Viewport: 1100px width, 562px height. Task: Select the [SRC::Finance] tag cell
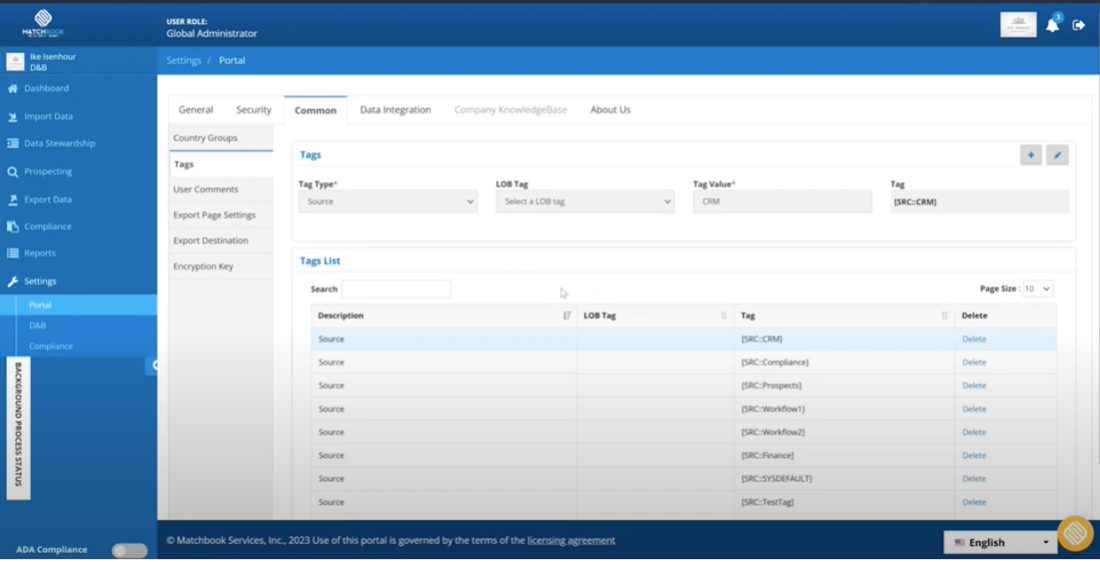click(844, 455)
